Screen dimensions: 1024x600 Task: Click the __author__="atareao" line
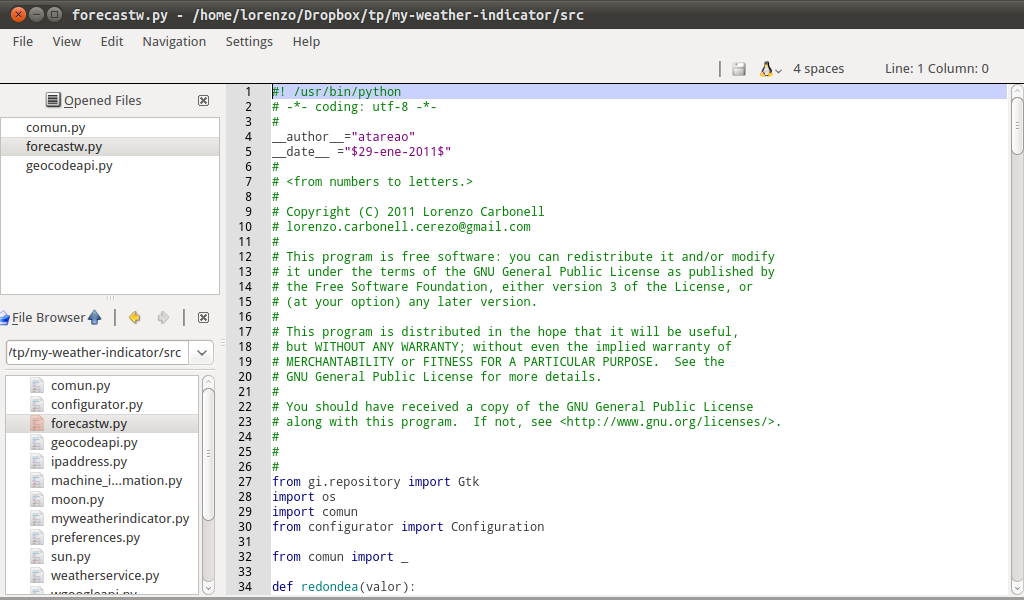[344, 137]
